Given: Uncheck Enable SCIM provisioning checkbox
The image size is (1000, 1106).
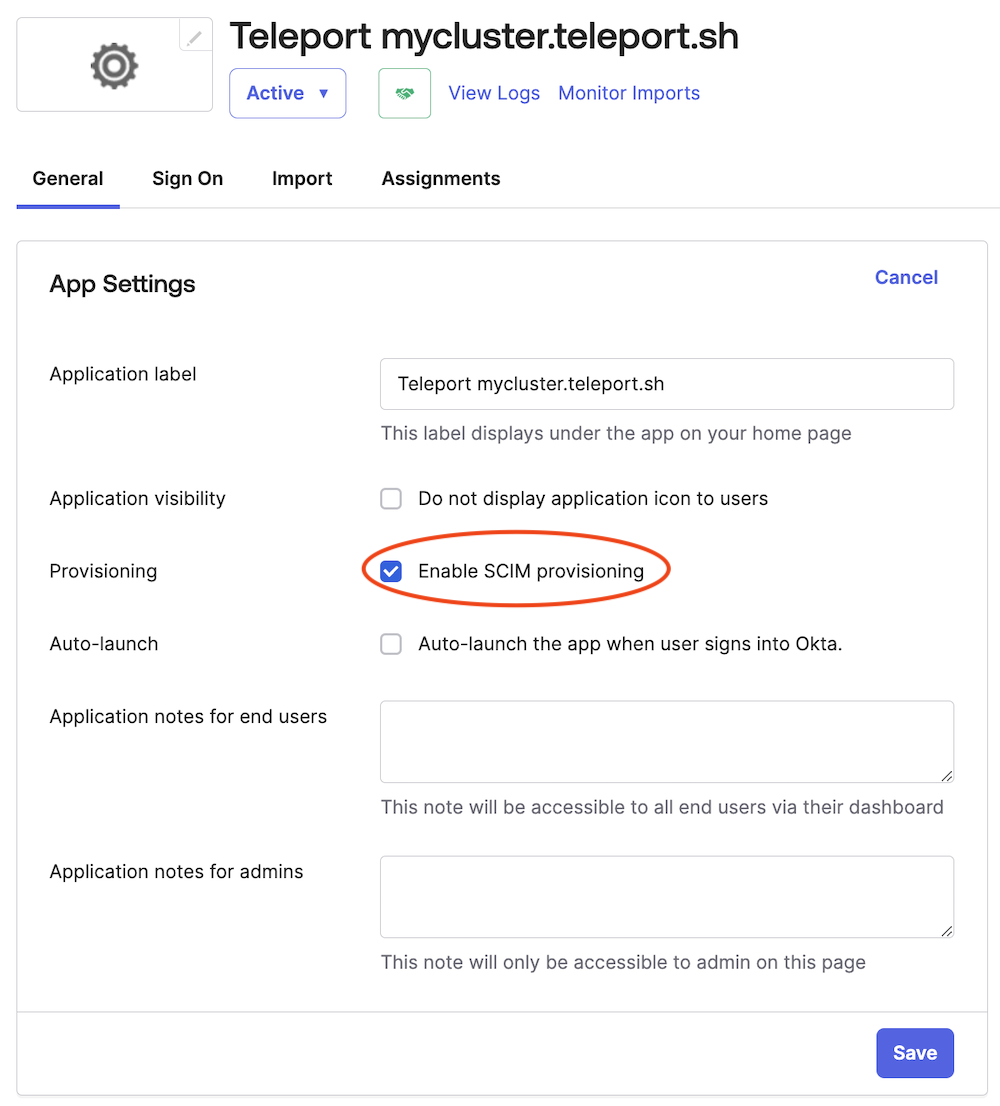Looking at the screenshot, I should (391, 572).
